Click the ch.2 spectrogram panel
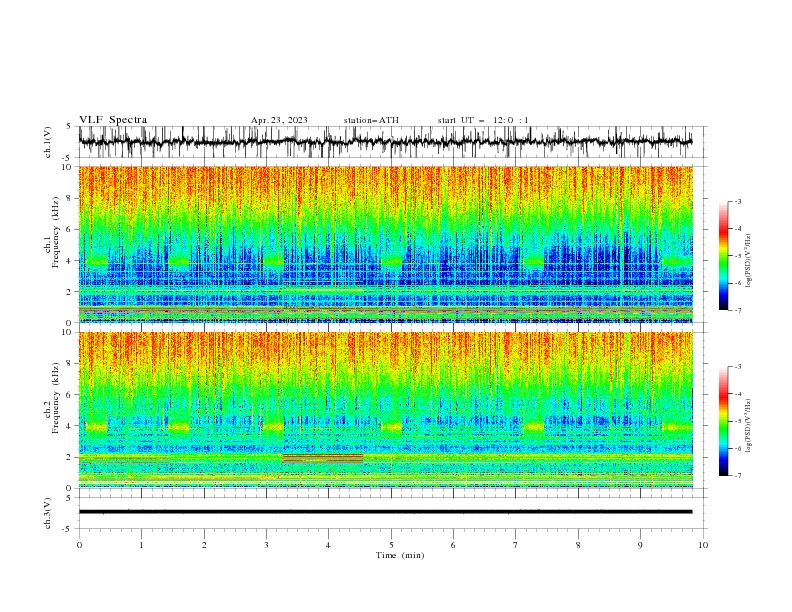Image resolution: width=792 pixels, height=612 pixels. pyautogui.click(x=386, y=410)
